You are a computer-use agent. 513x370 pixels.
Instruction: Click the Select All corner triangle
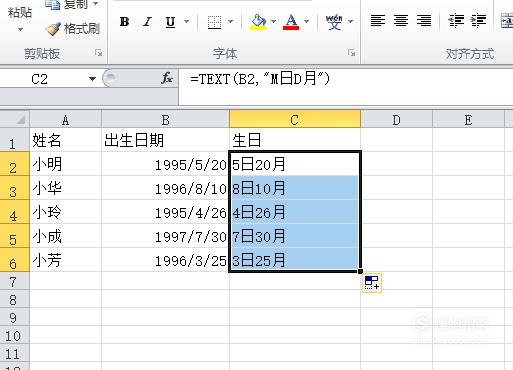tap(20, 120)
